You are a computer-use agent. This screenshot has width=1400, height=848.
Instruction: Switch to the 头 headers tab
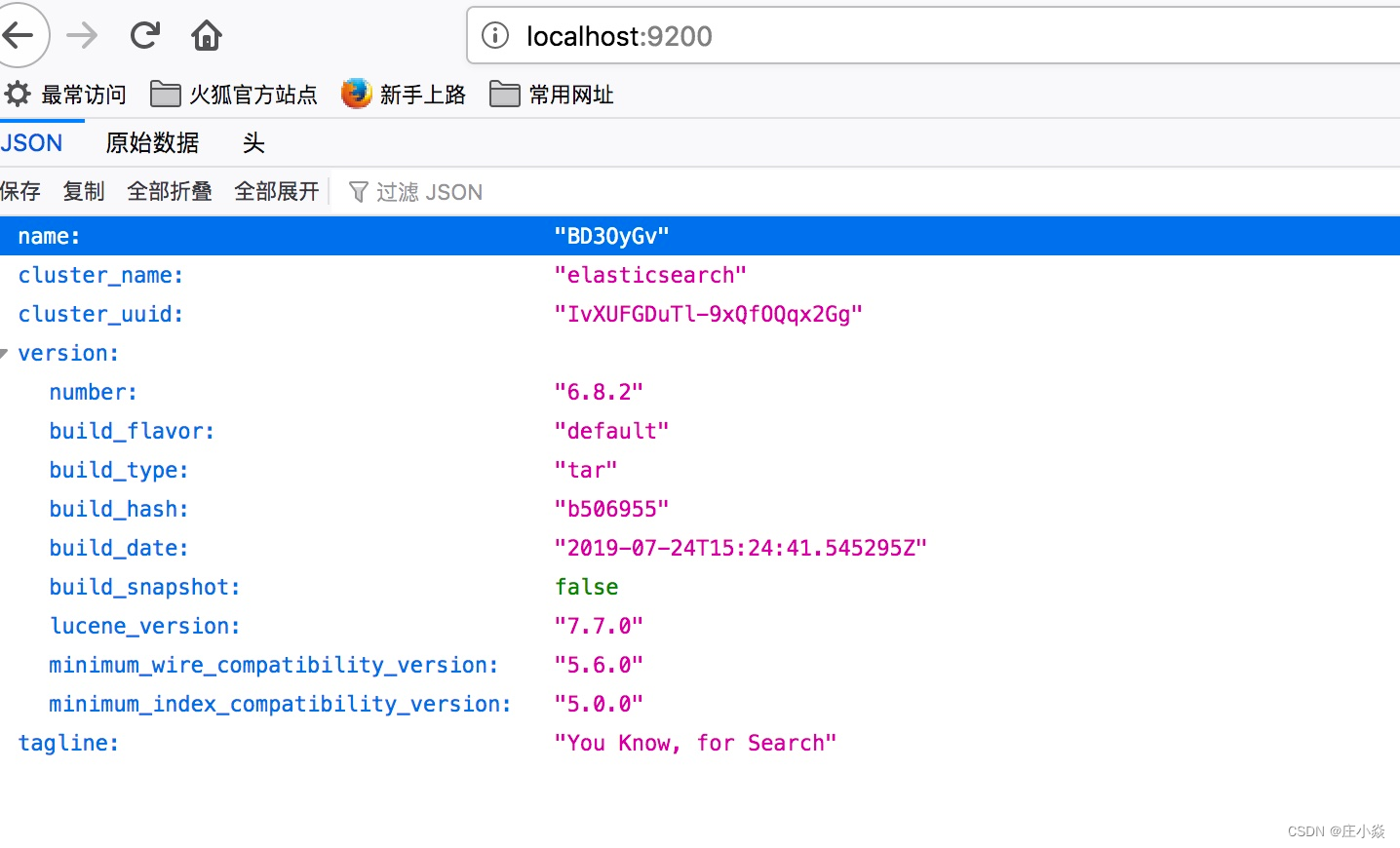(253, 143)
